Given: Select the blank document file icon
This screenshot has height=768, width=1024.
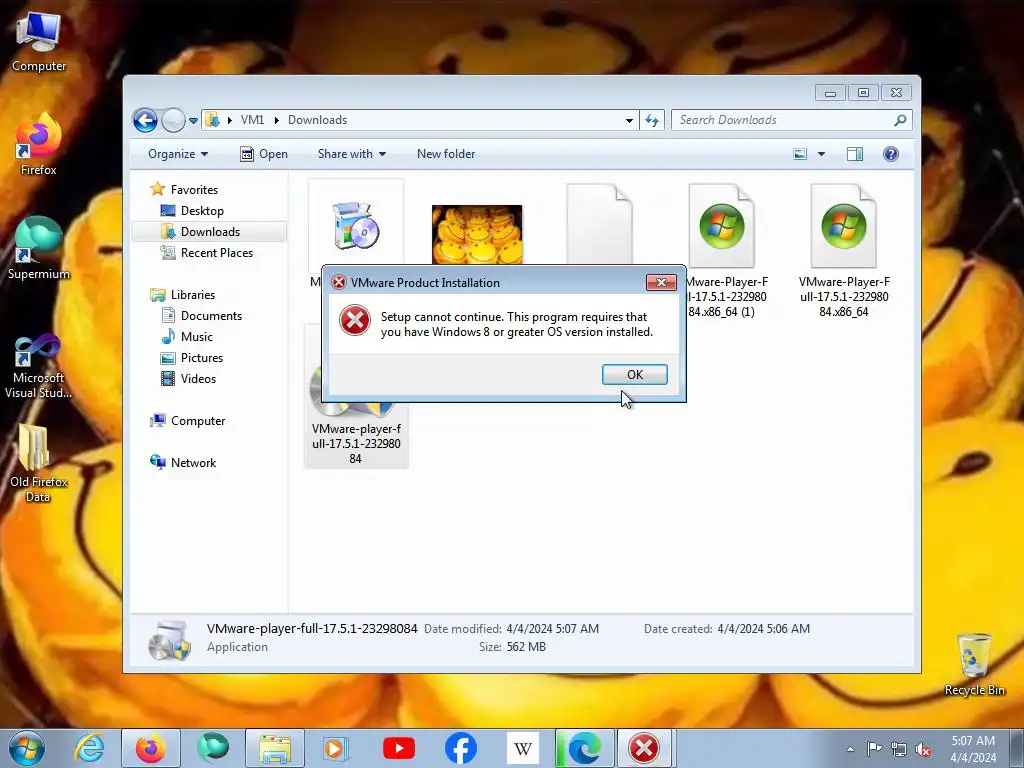Looking at the screenshot, I should pos(599,223).
